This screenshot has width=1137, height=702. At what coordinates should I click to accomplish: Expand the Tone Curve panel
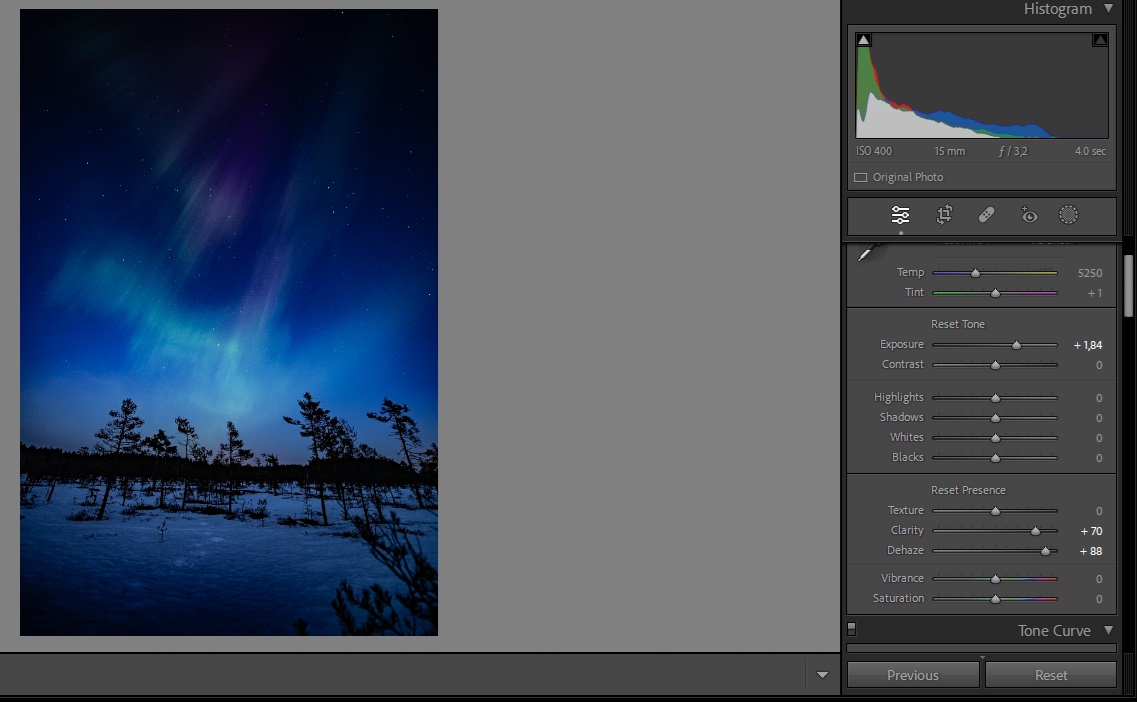coord(1108,630)
